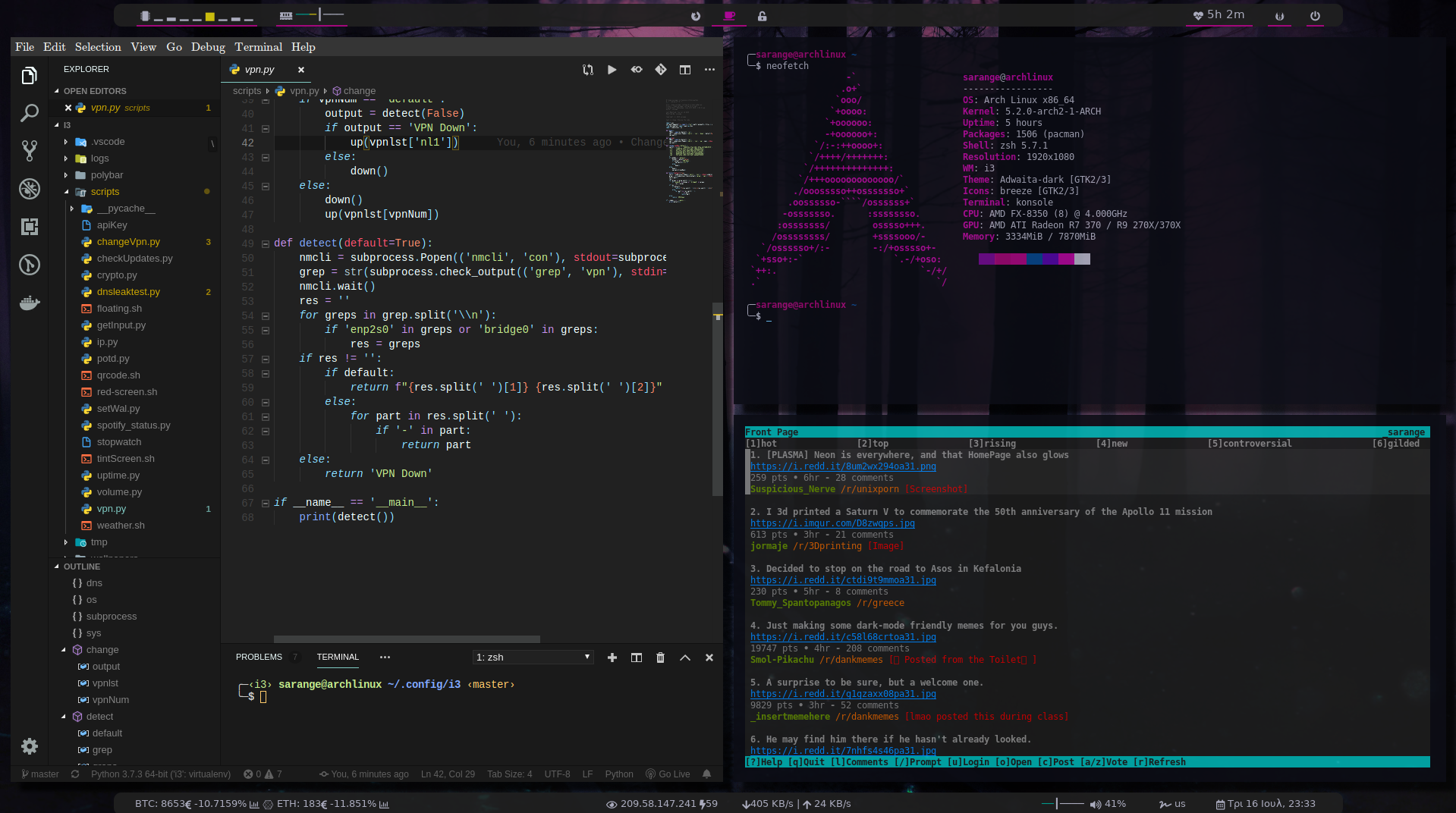1456x813 pixels.
Task: Click the power icon in top bar
Action: tap(1315, 16)
